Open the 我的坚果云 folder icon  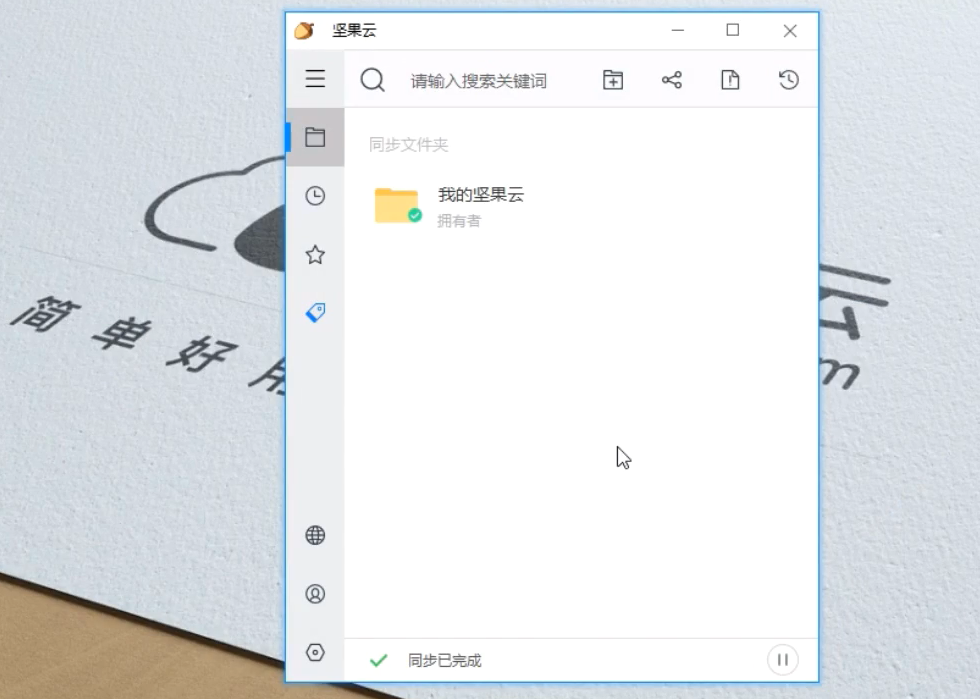tap(398, 205)
